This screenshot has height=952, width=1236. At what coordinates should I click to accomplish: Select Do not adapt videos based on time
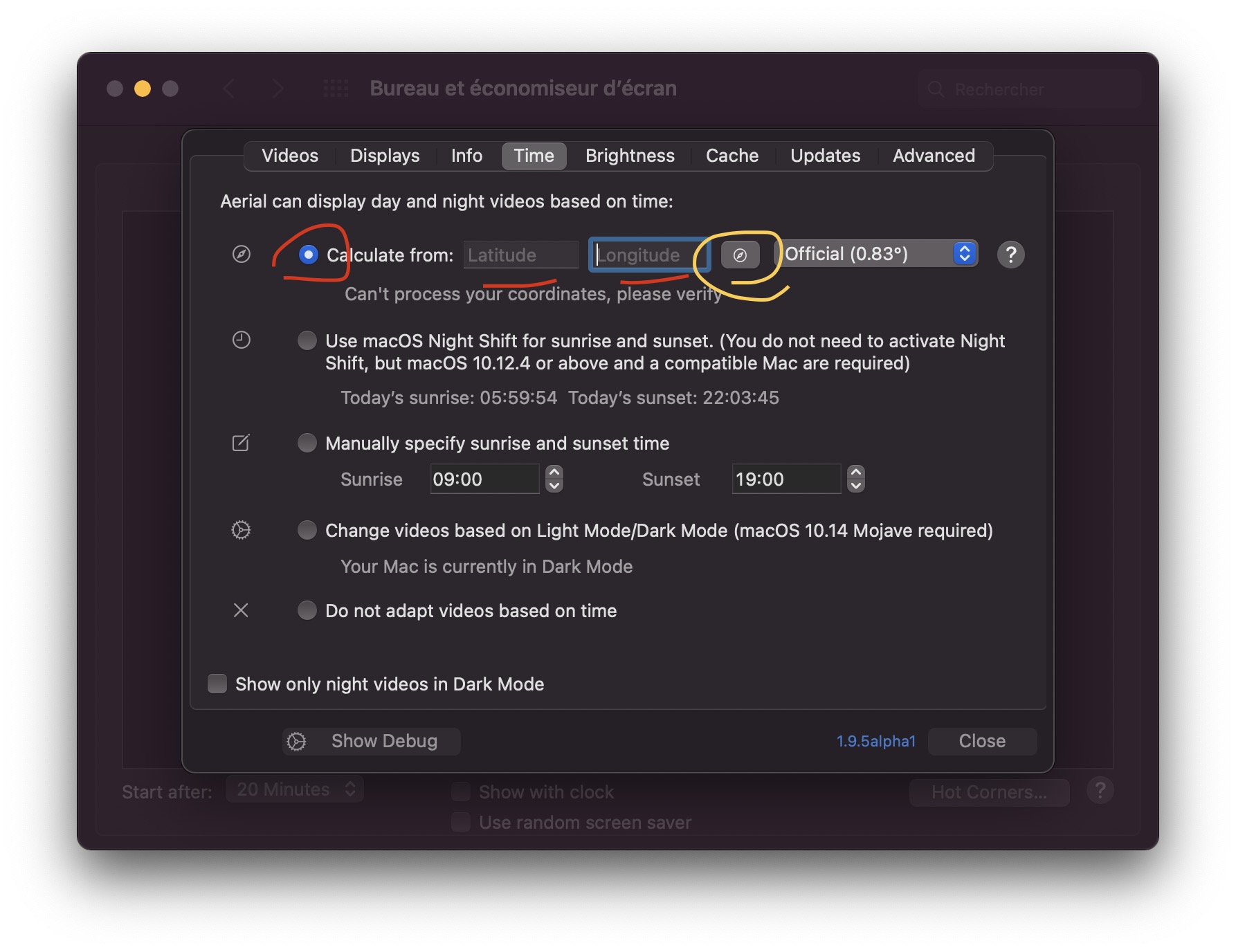click(x=307, y=610)
